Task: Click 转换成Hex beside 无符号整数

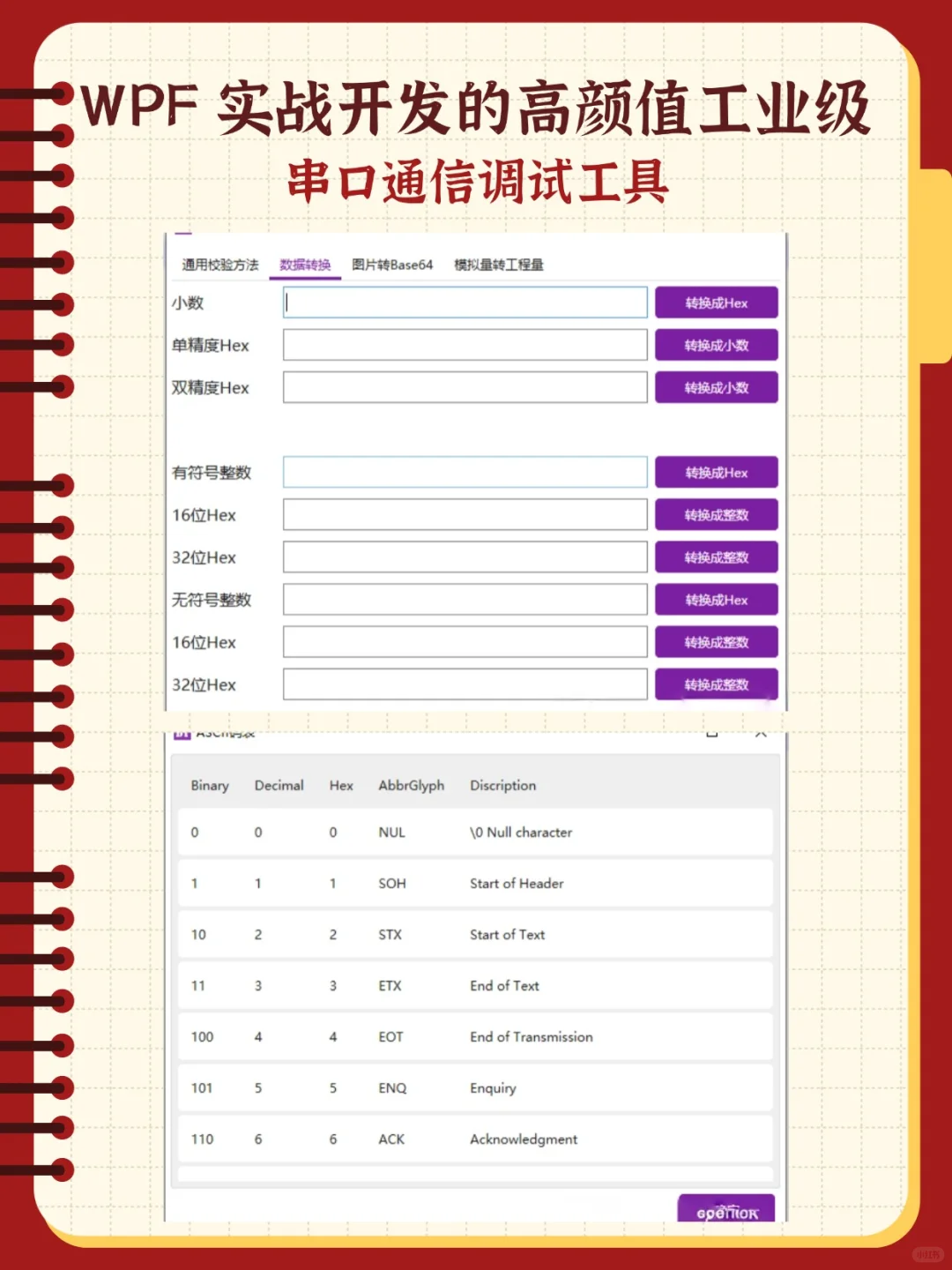Action: point(716,599)
